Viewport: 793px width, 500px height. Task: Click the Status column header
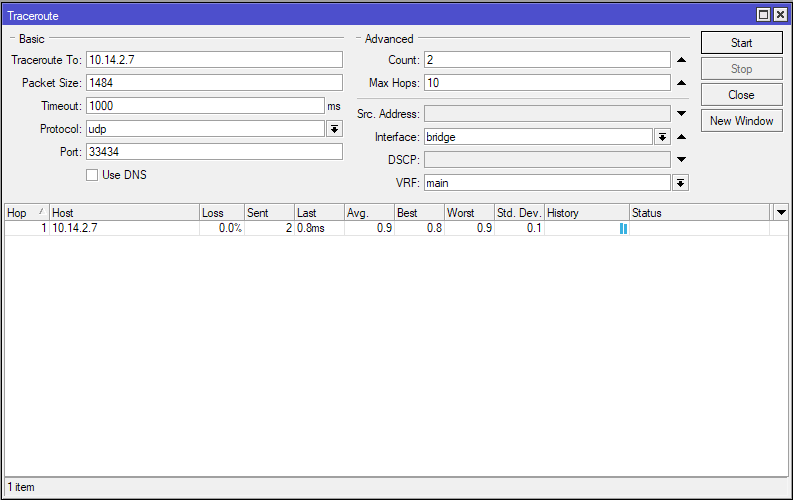coord(700,213)
